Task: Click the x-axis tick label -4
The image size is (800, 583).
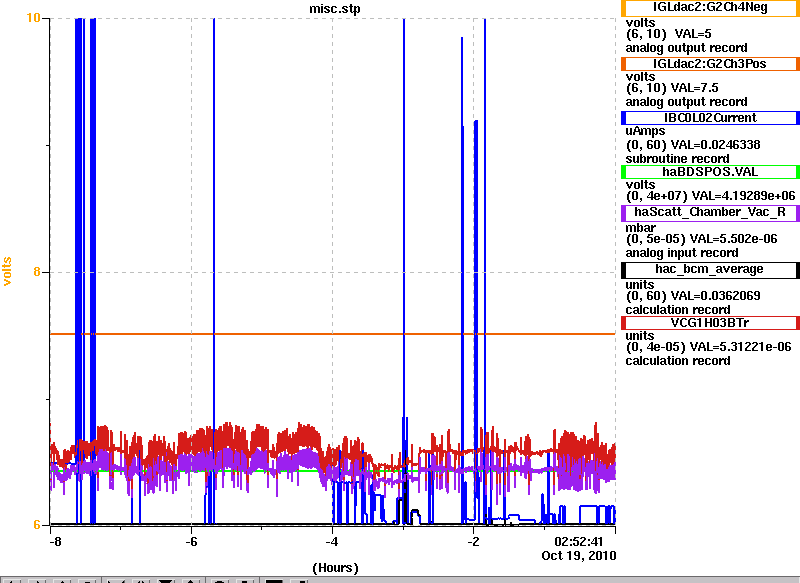Action: [x=332, y=542]
